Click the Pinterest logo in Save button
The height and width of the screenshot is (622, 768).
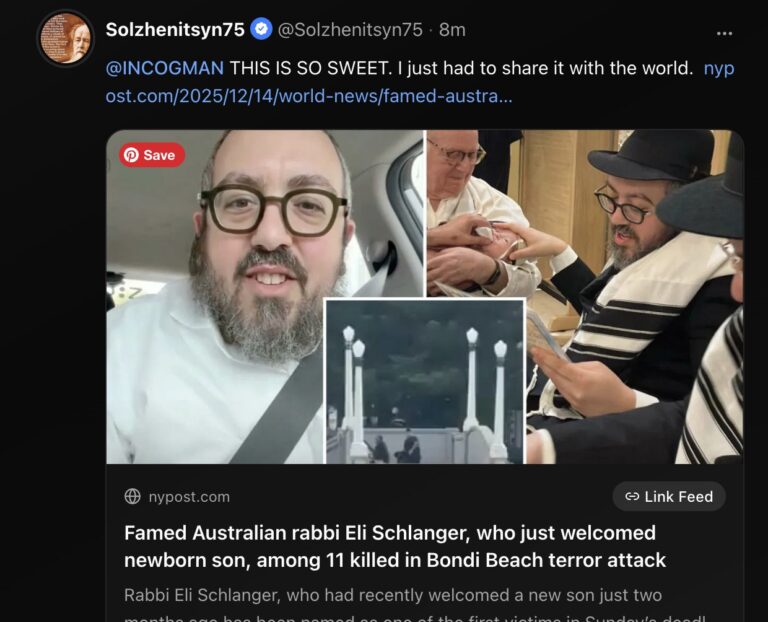tap(131, 155)
